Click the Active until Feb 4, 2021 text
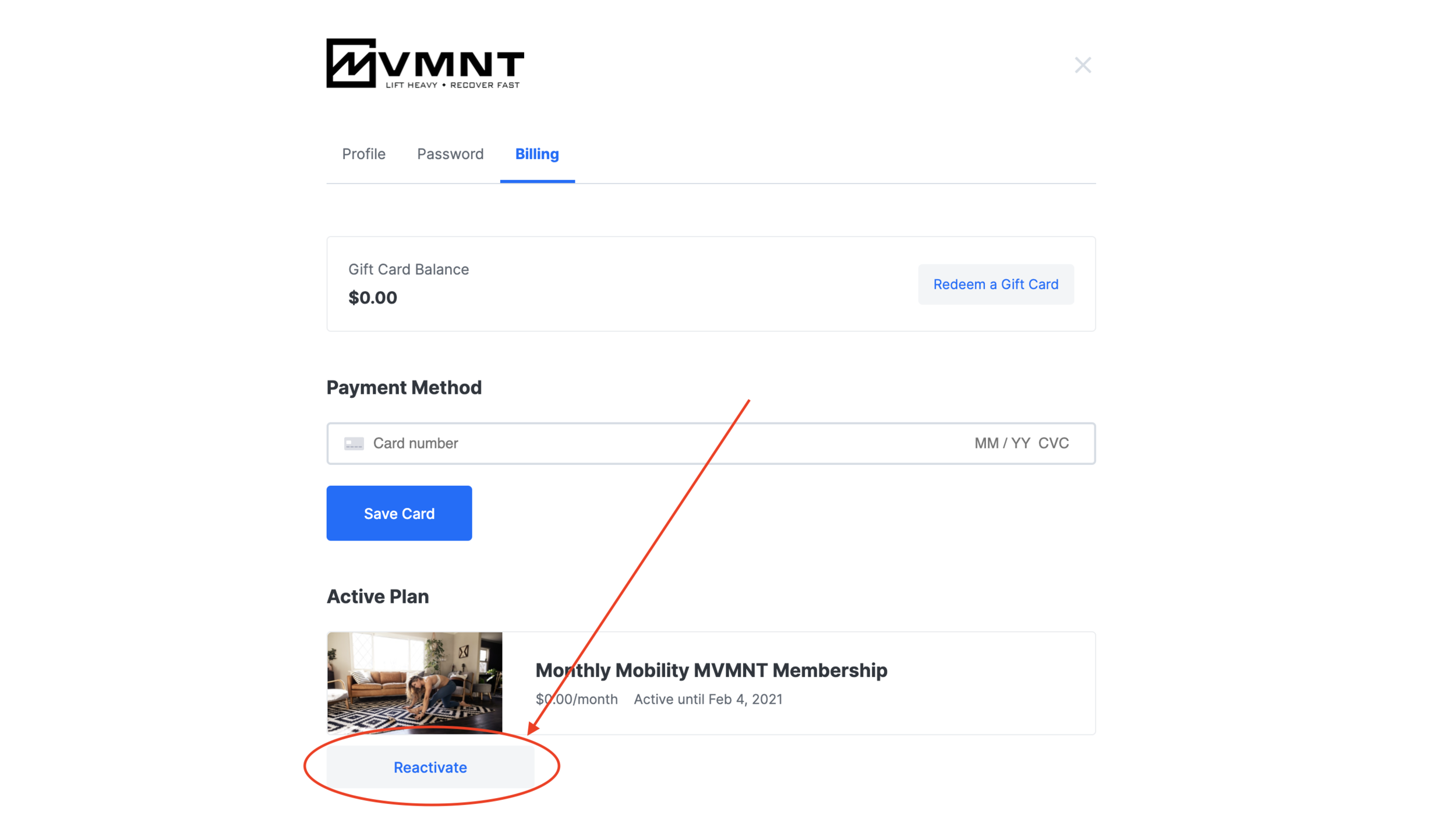This screenshot has height=833, width=1456. pyautogui.click(x=708, y=699)
